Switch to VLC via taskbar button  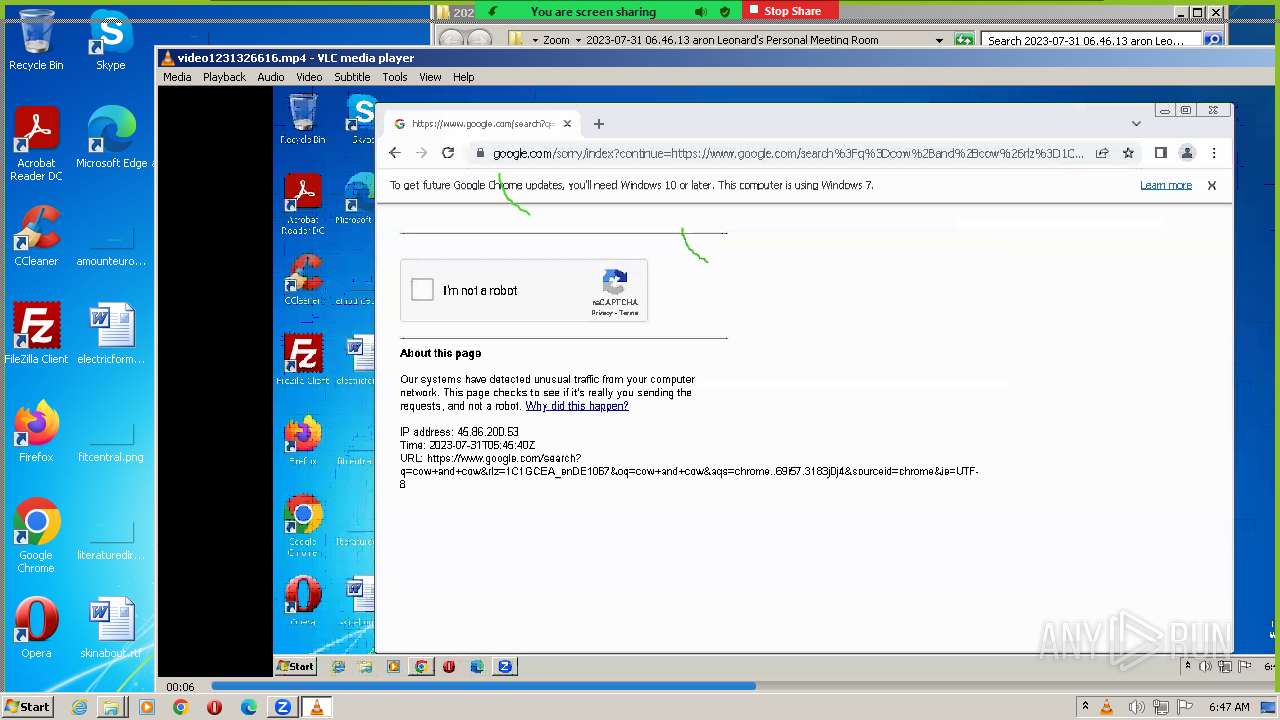(x=317, y=707)
